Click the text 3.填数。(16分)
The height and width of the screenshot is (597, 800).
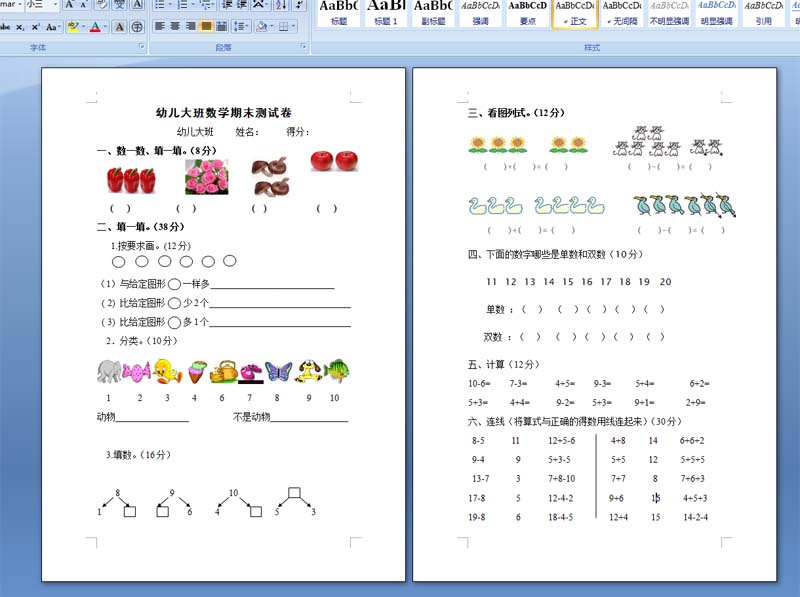138,455
